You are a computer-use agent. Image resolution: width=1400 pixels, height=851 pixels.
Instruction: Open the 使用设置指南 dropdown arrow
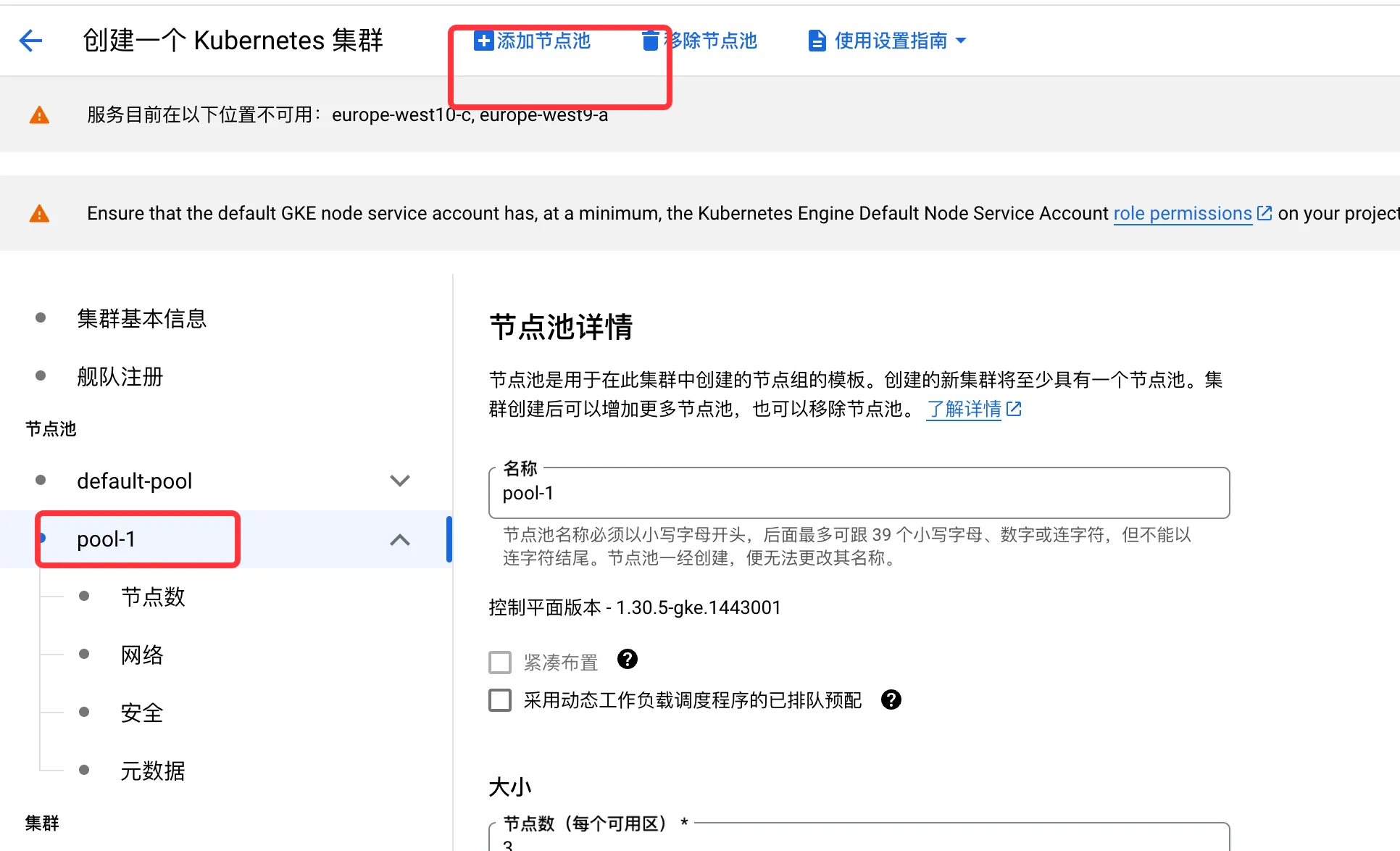click(961, 41)
